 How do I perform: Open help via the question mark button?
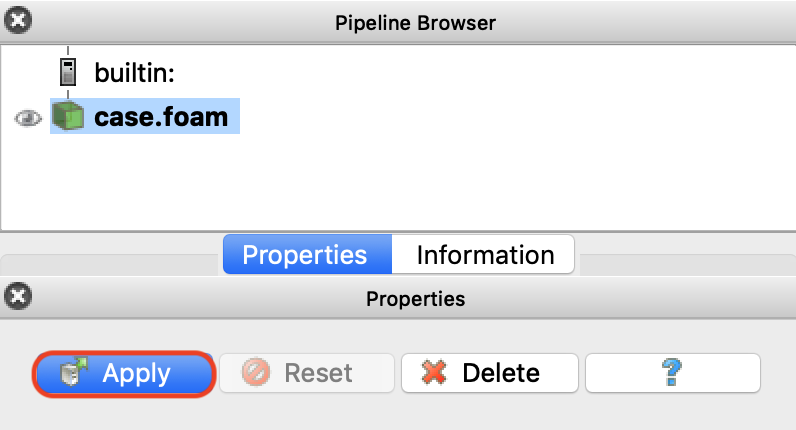point(672,373)
